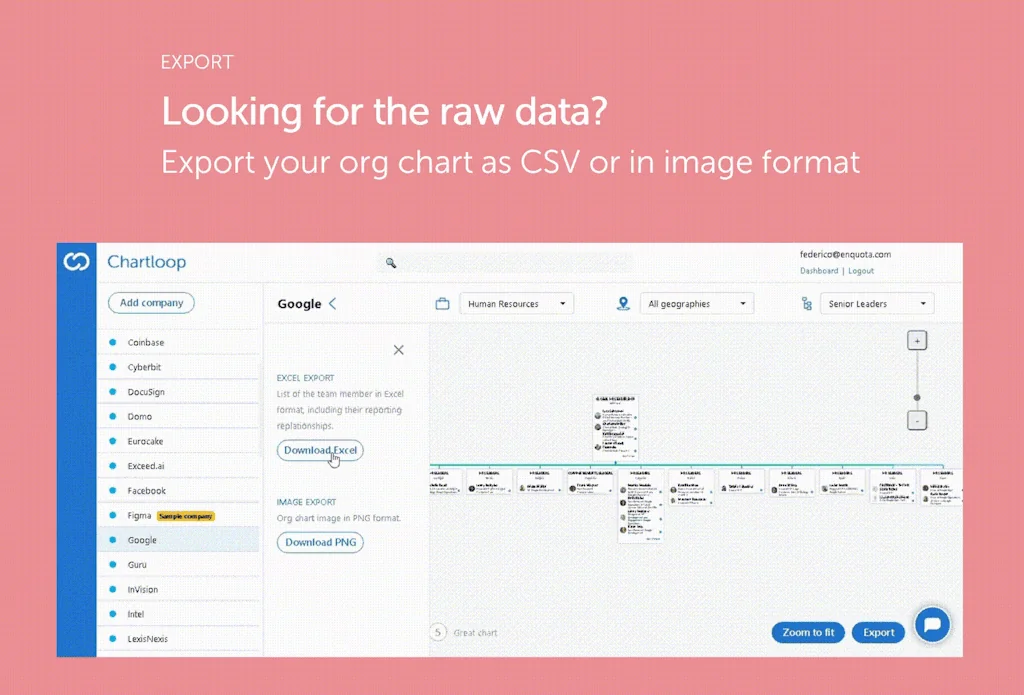The image size is (1024, 695).
Task: Click the Download Excel button
Action: tap(320, 450)
